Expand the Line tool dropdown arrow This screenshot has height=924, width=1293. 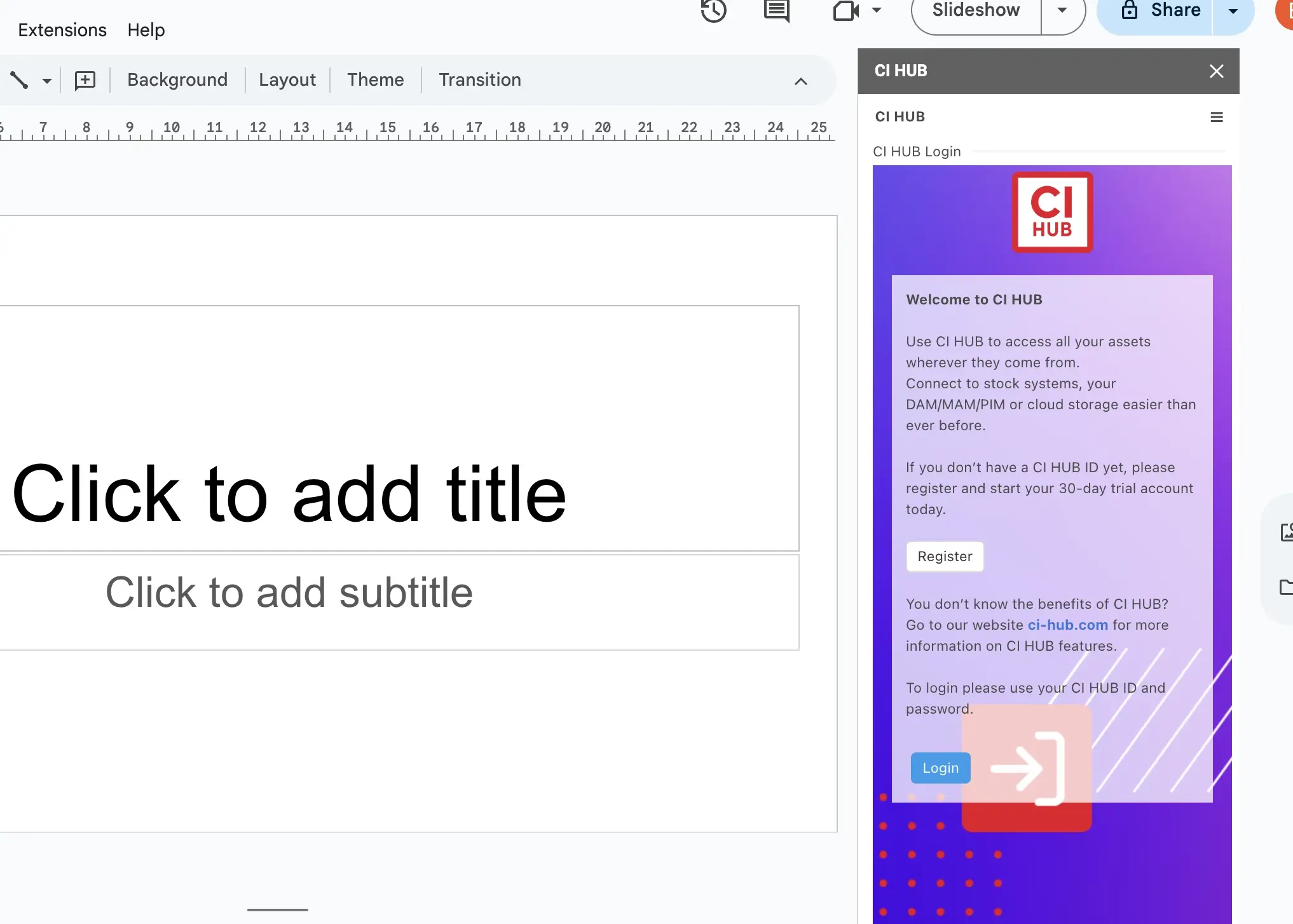click(x=46, y=81)
